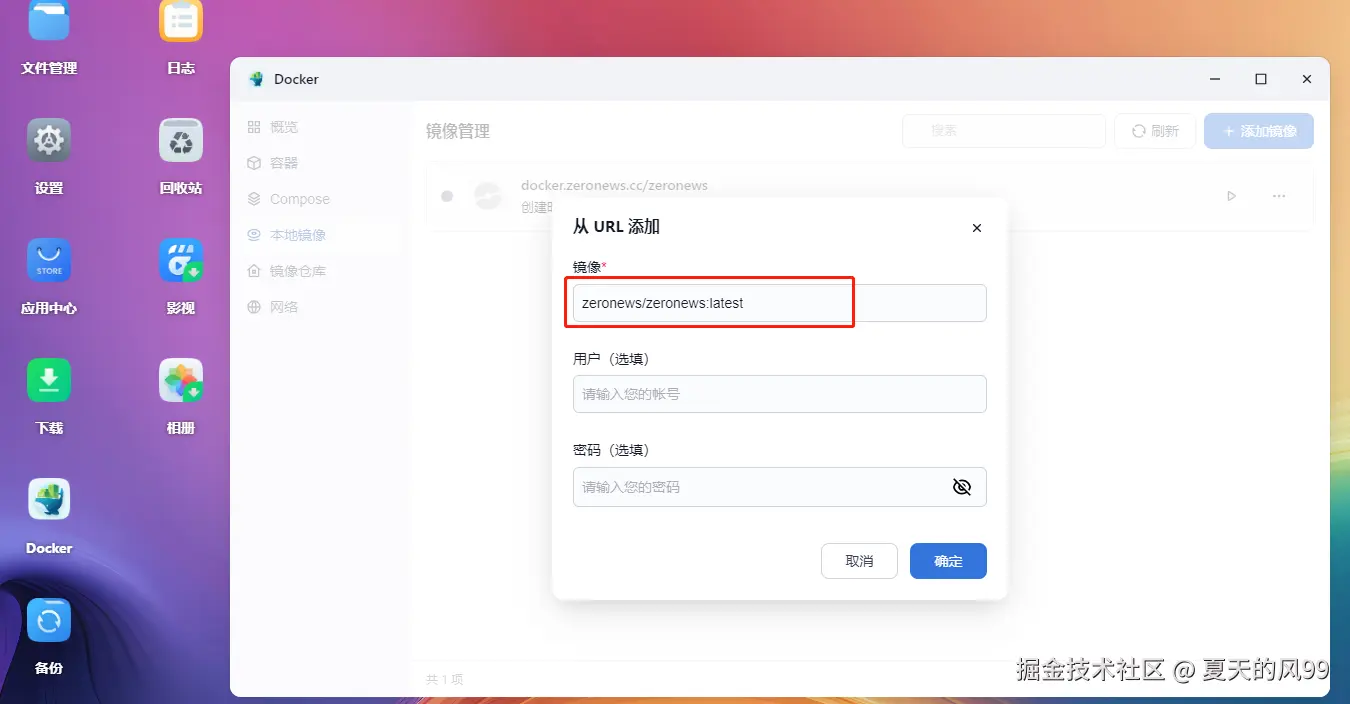The width and height of the screenshot is (1350, 704).
Task: Minimize the Docker window
Action: pos(1215,79)
